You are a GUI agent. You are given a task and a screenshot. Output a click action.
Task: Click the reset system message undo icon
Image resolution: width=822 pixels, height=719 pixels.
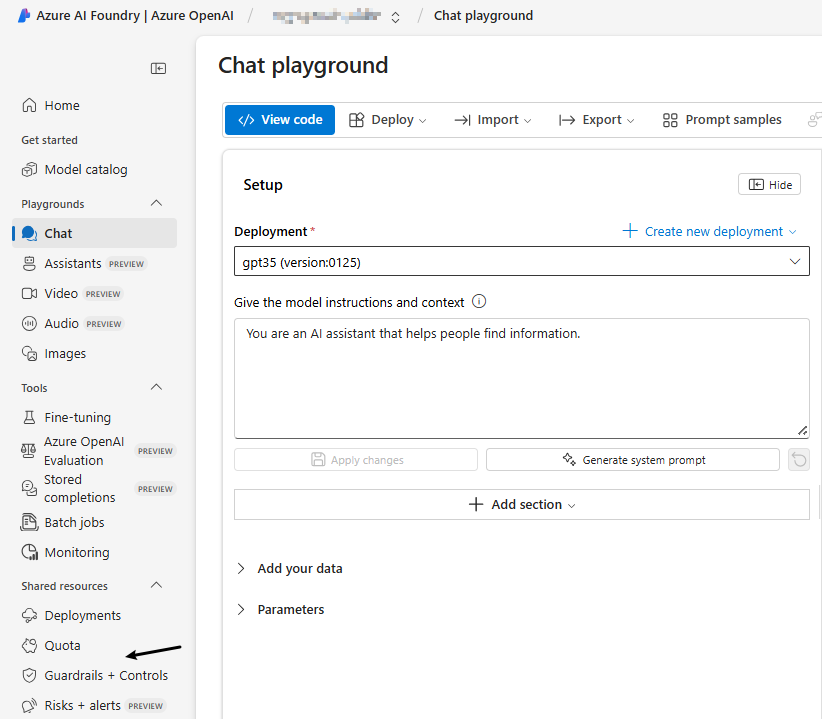click(x=799, y=460)
